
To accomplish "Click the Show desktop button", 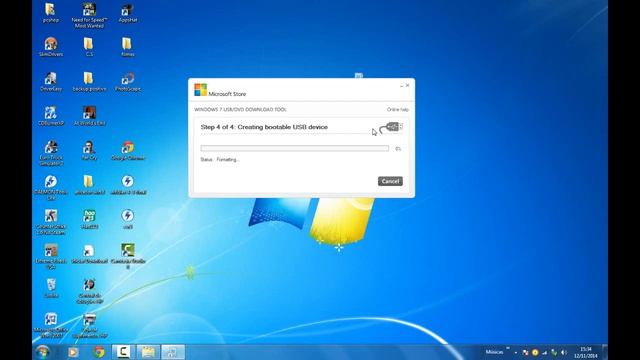I will 605,352.
